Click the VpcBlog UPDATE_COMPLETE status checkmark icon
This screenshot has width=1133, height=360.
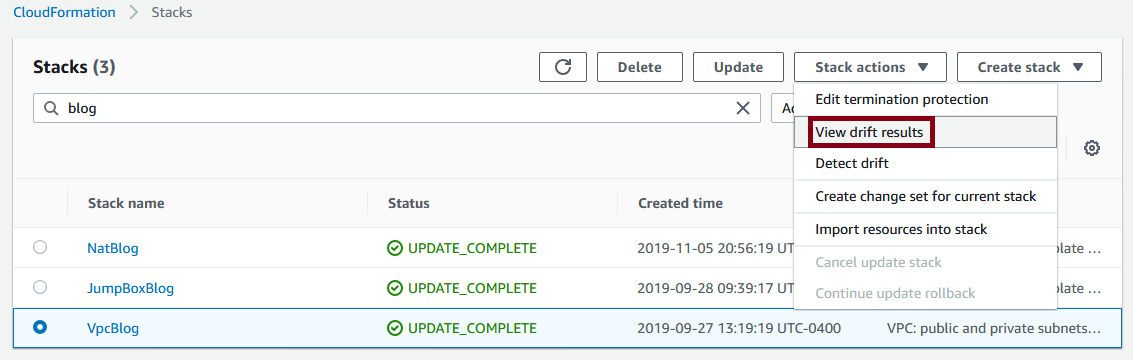click(x=395, y=328)
